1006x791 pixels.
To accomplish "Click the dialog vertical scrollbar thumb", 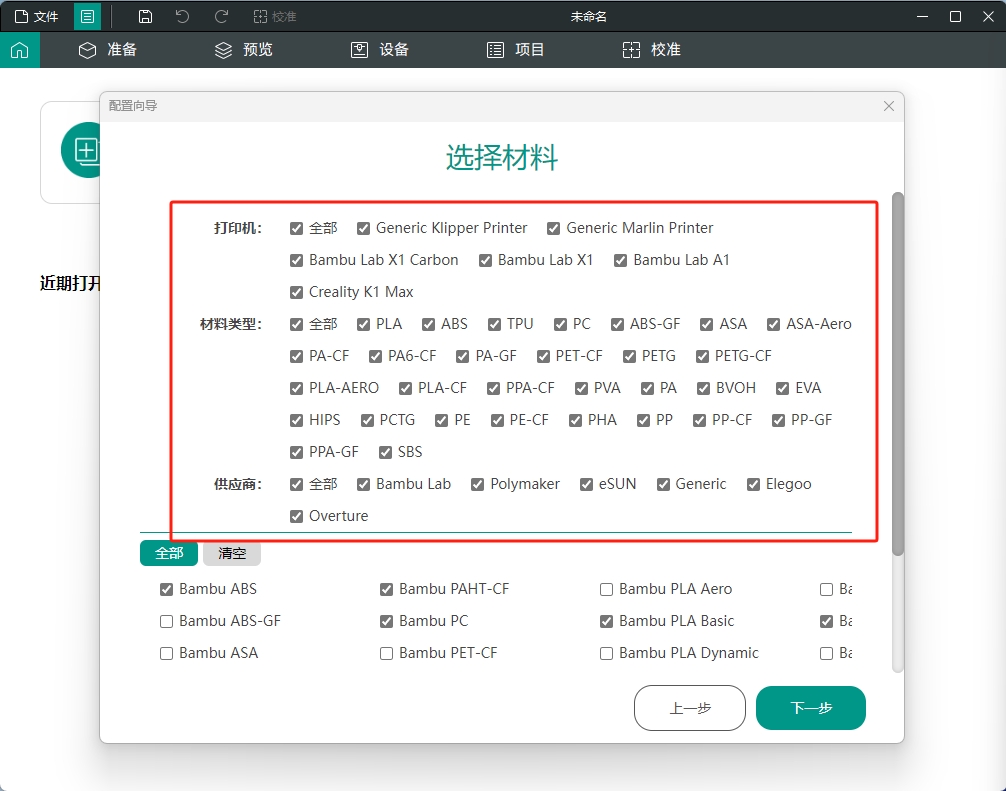I will click(898, 374).
